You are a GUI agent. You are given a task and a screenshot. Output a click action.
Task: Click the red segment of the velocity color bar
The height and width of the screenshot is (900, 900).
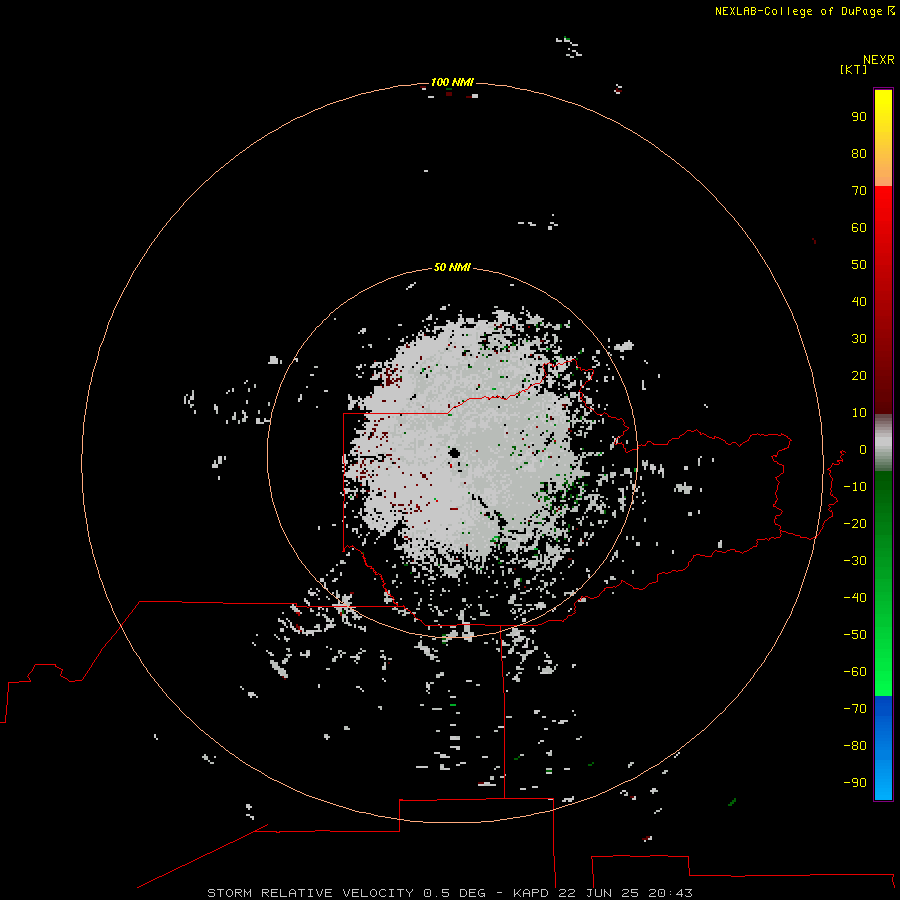[x=883, y=300]
